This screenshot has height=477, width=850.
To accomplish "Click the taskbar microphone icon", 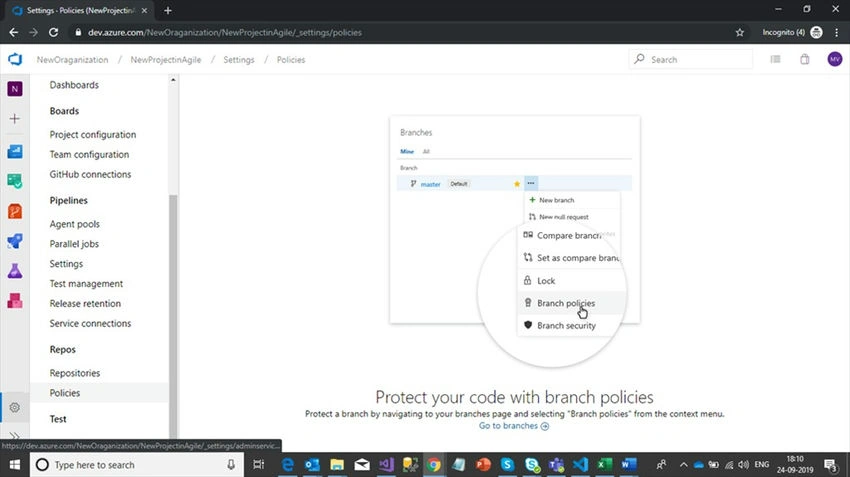I will tap(231, 465).
